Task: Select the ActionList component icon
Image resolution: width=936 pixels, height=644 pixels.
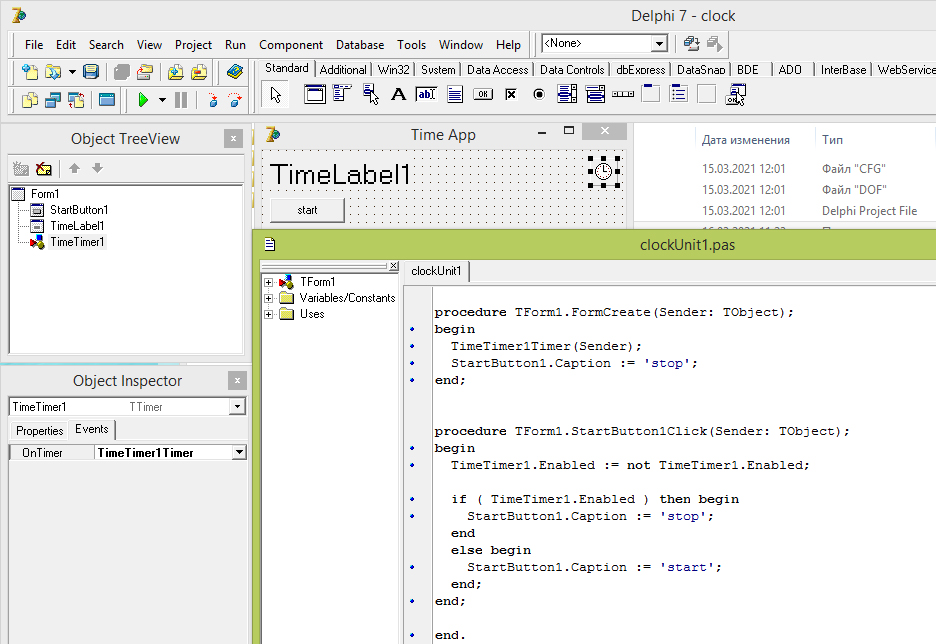Action: pos(735,94)
